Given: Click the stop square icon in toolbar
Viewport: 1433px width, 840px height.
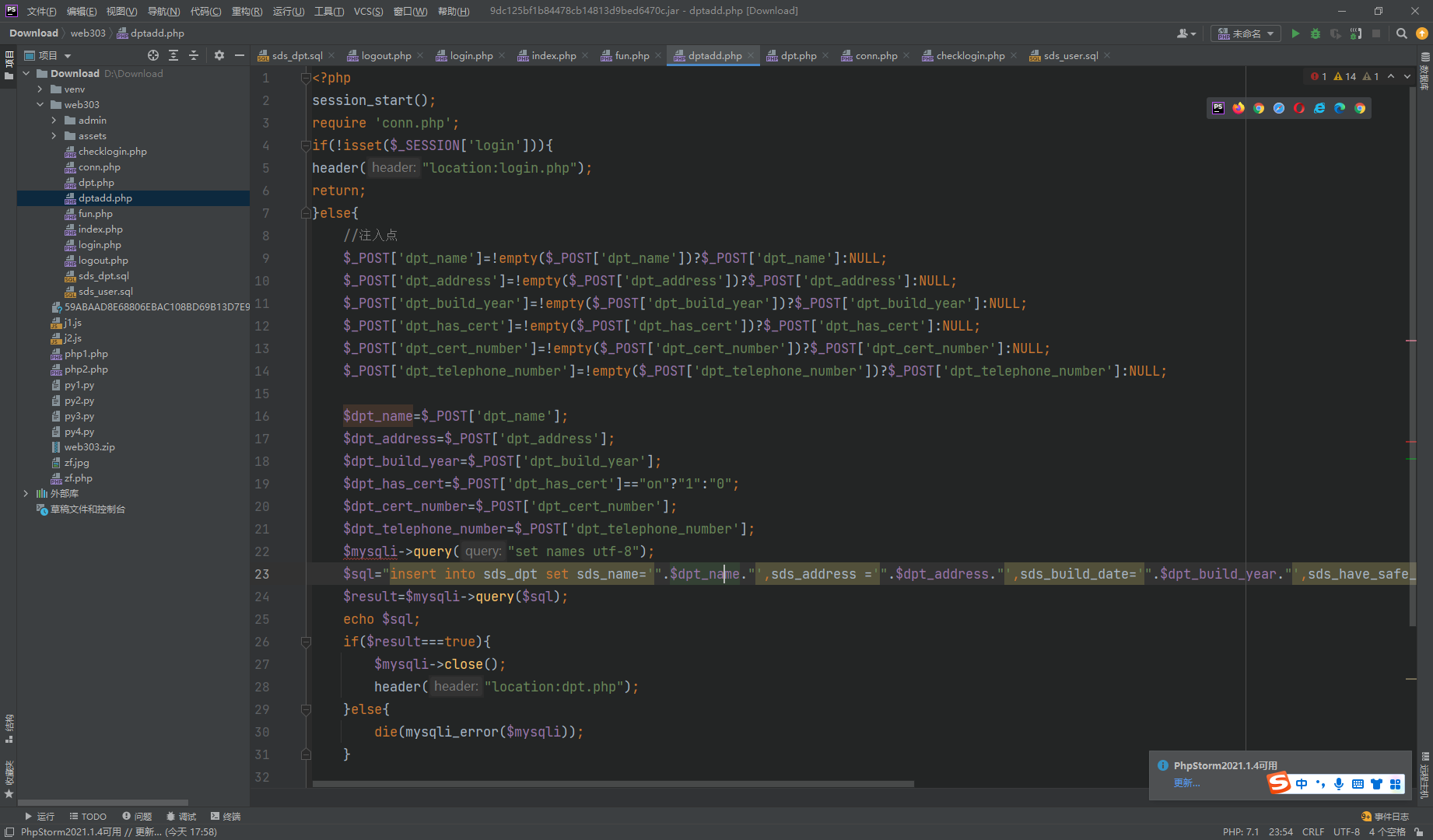Looking at the screenshot, I should pos(1376,33).
